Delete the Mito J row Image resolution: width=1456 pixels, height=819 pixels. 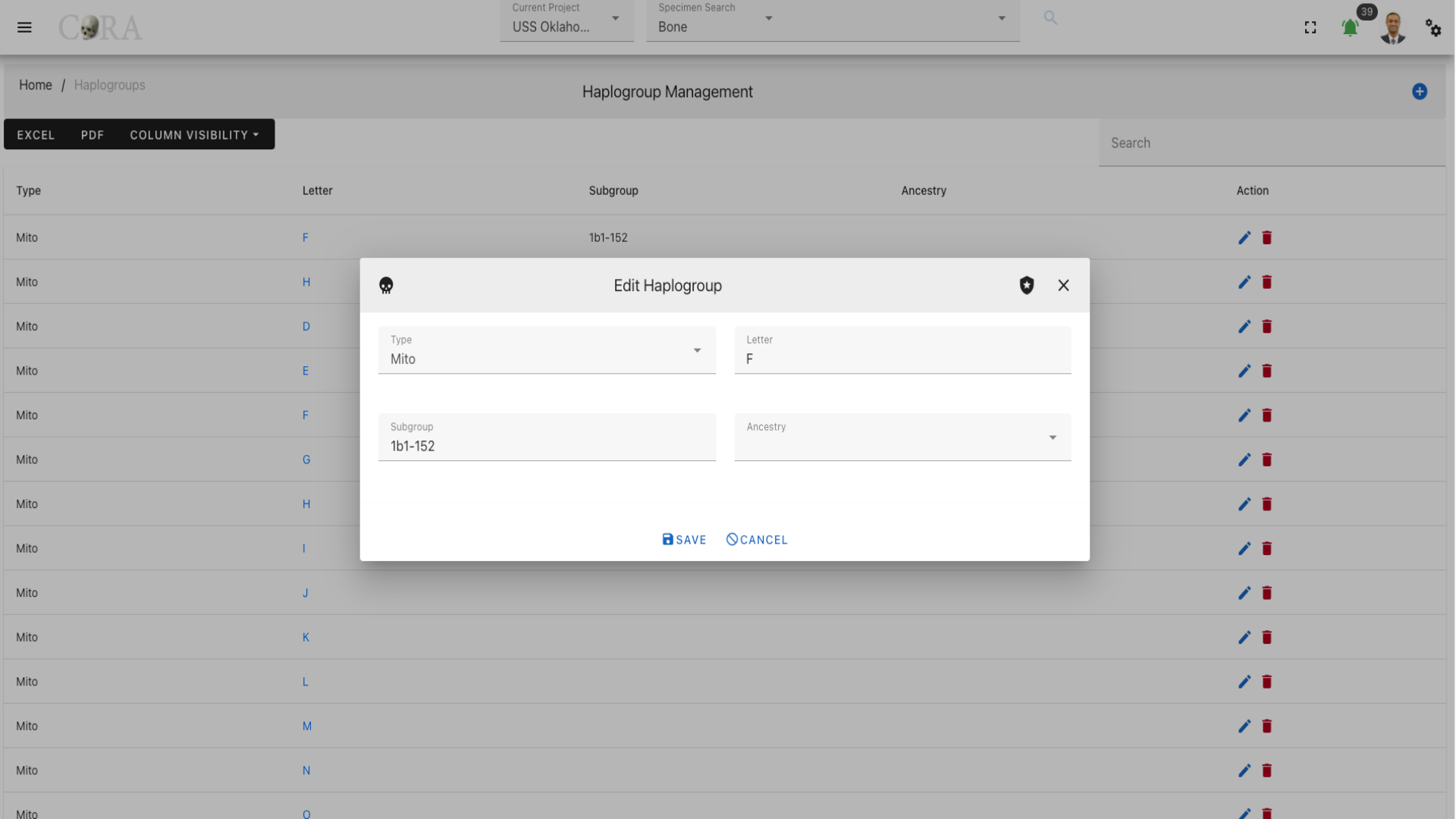pos(1266,593)
